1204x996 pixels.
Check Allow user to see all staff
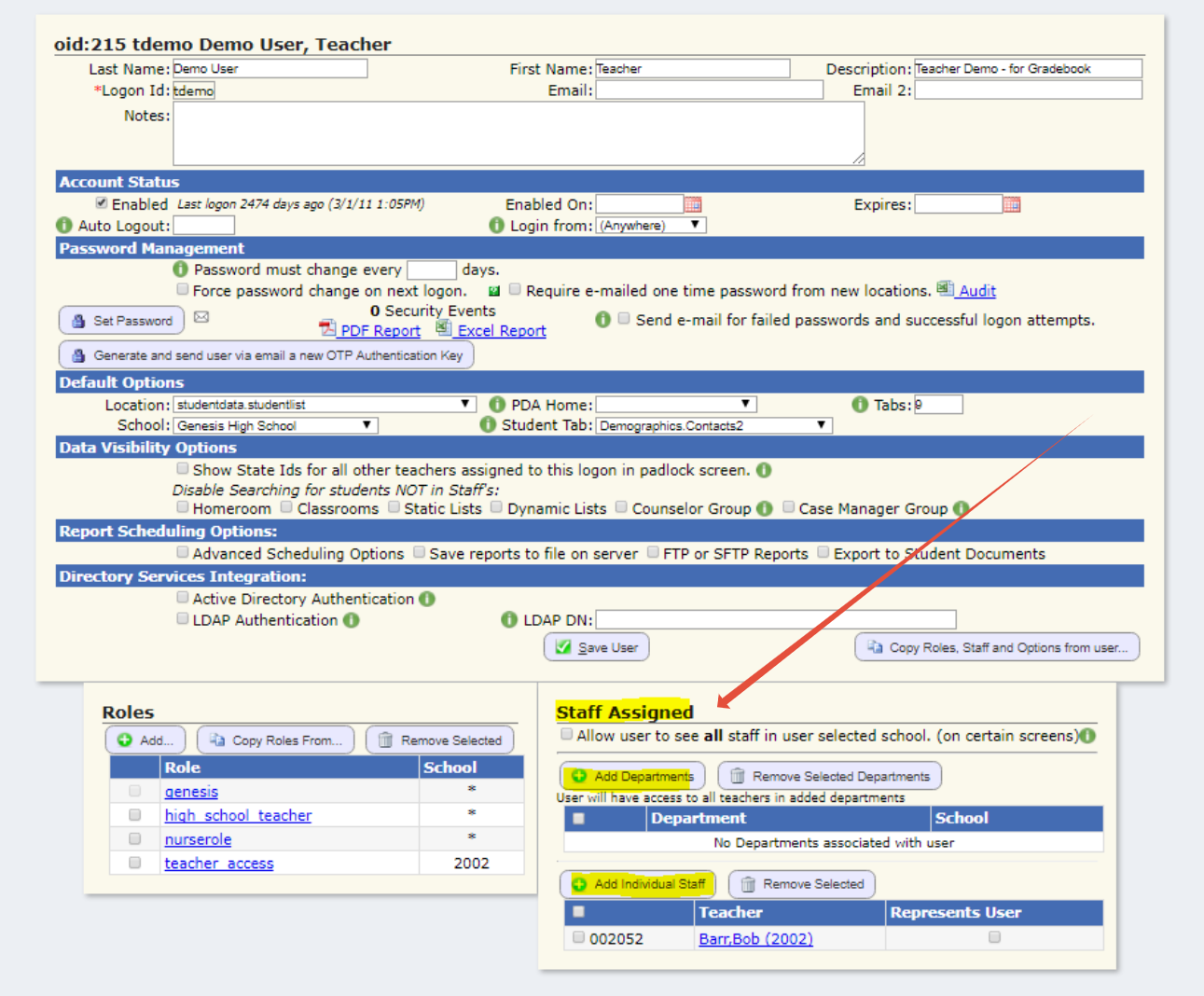click(x=565, y=734)
